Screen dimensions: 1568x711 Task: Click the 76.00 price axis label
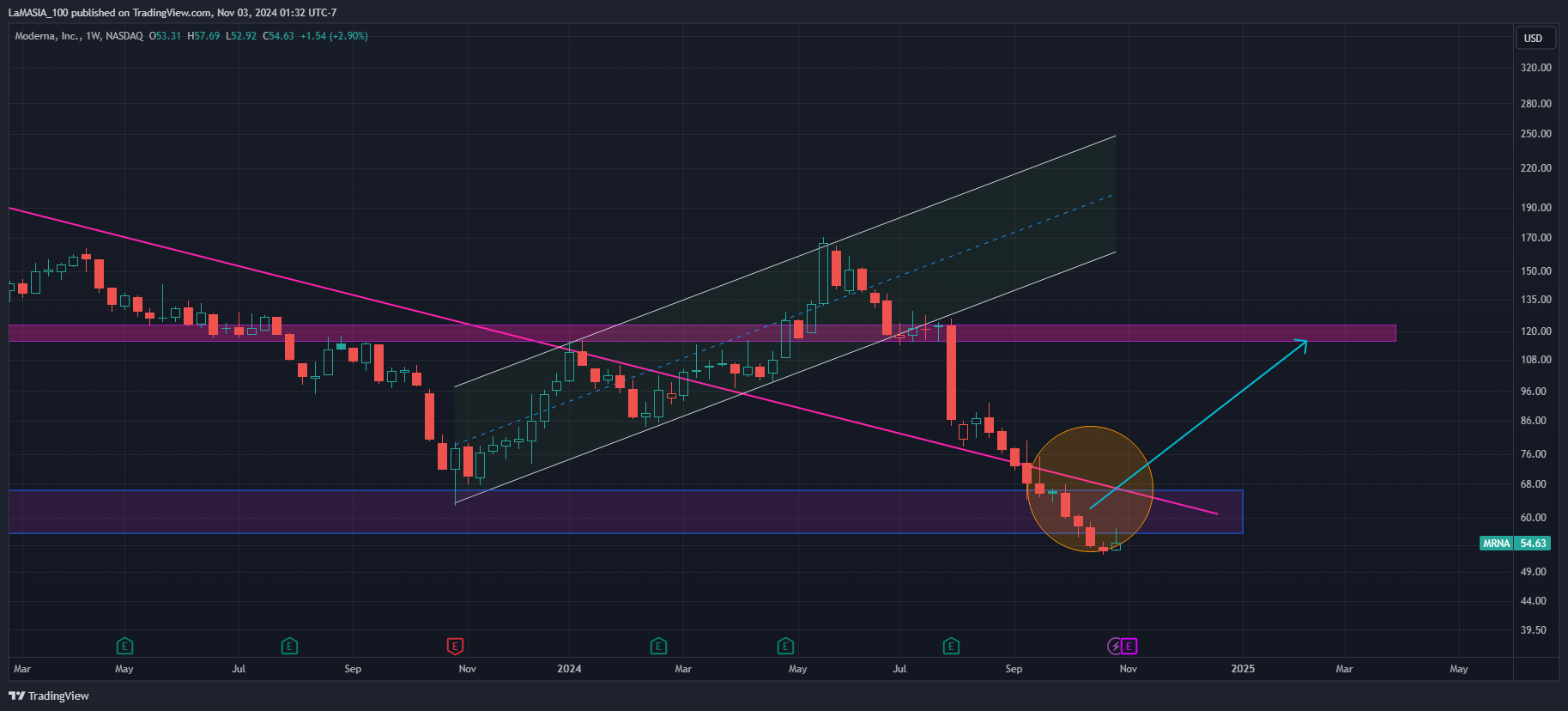(1534, 454)
